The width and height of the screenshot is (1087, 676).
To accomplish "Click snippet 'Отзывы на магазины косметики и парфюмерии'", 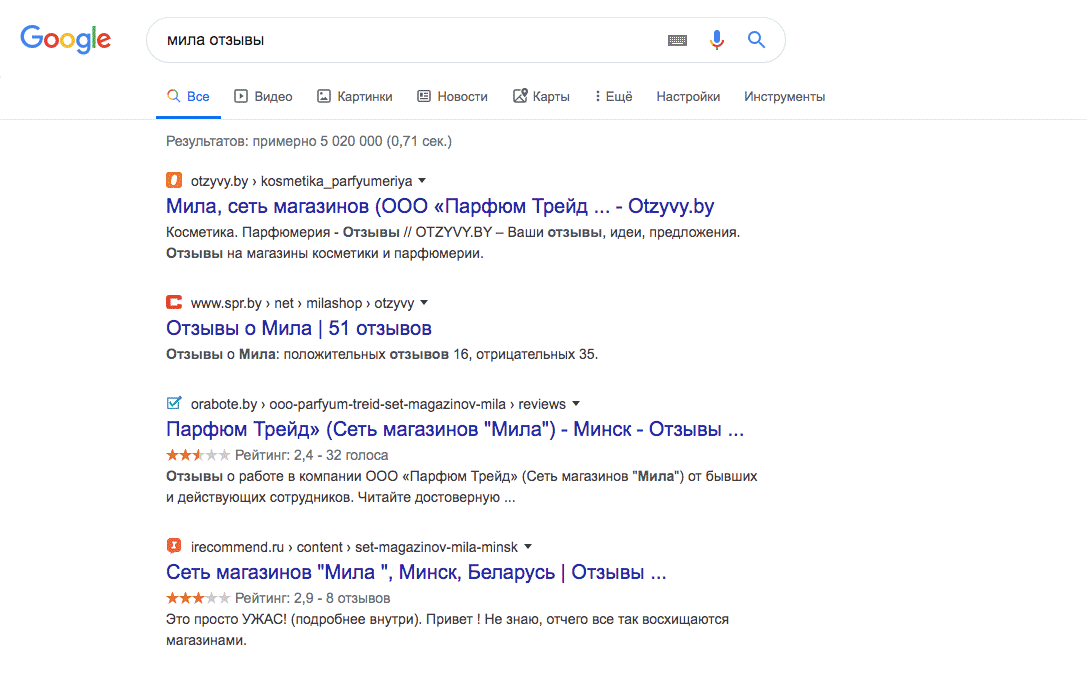I will click(324, 253).
